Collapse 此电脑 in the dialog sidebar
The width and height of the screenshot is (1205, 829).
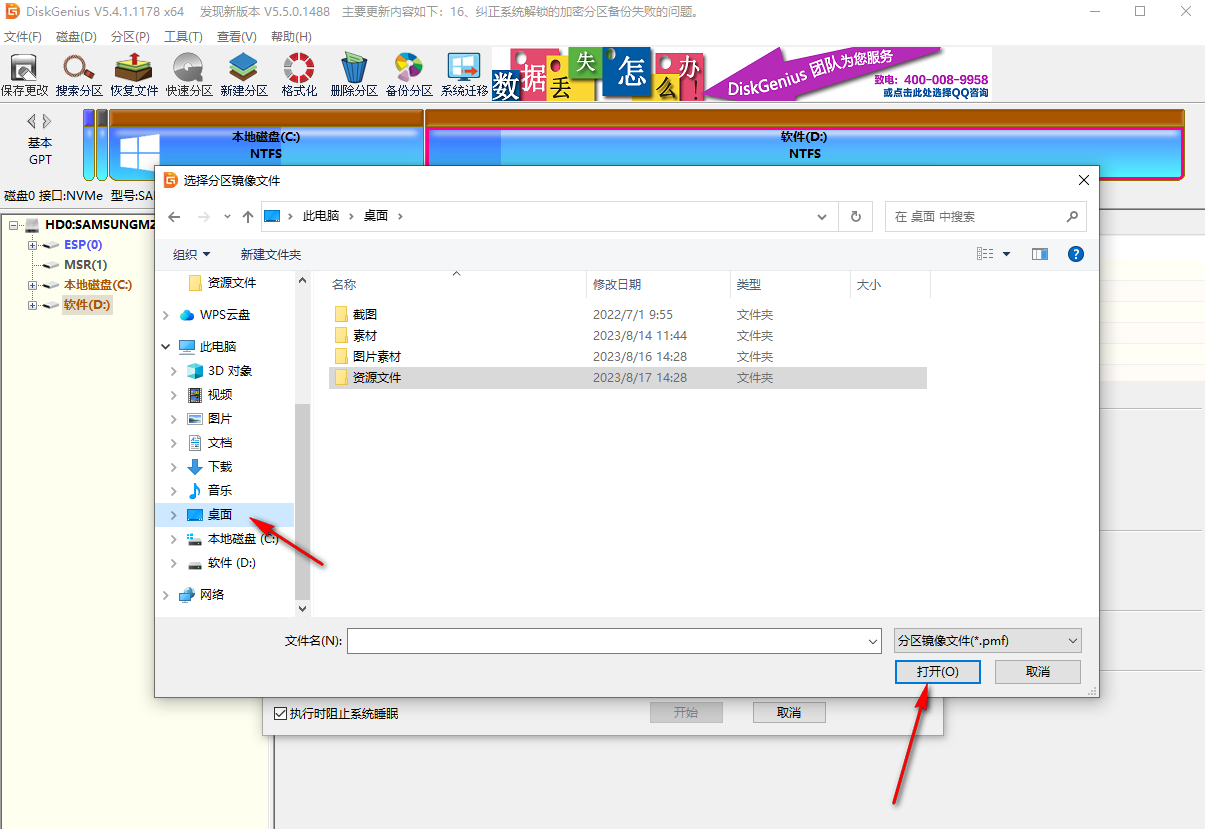[x=164, y=346]
